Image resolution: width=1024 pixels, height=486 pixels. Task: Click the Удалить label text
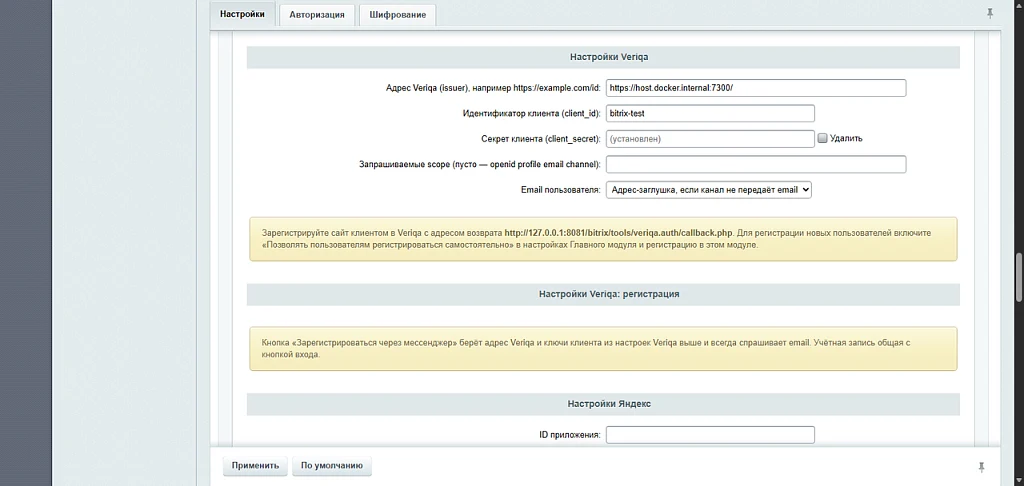tap(846, 138)
